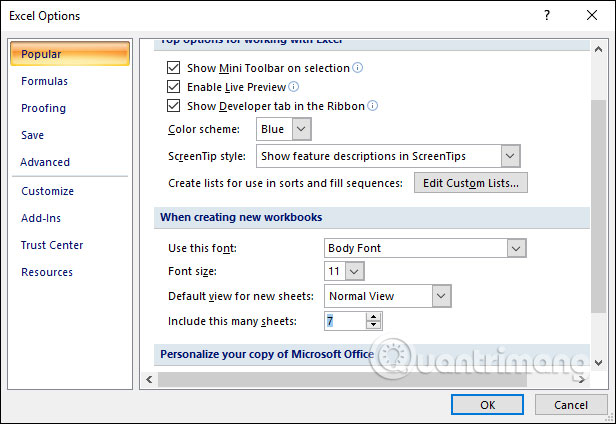Expand the Use this font dropdown
The width and height of the screenshot is (616, 424).
tap(516, 248)
